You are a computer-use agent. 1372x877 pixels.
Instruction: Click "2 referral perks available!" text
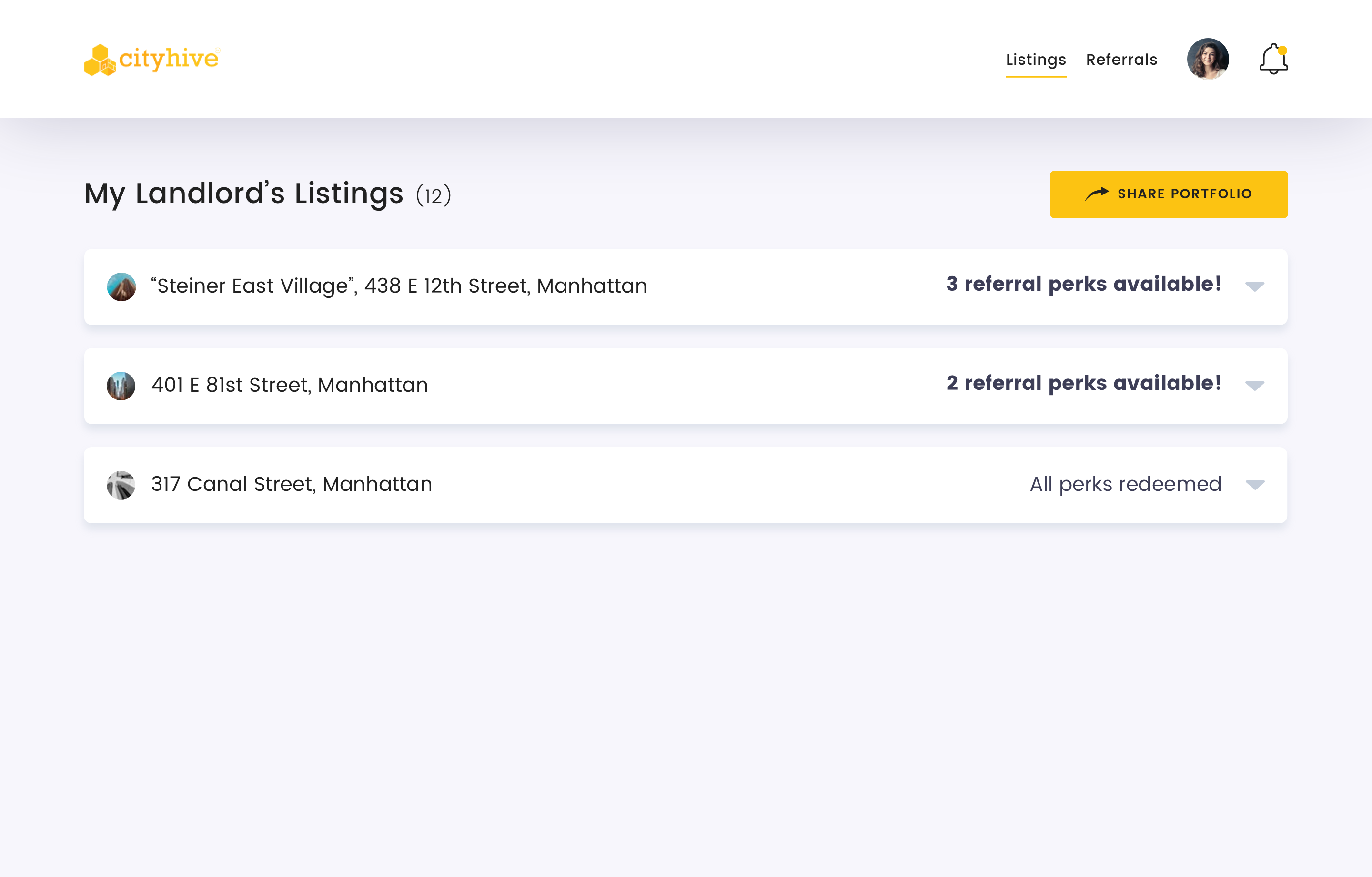pos(1084,383)
